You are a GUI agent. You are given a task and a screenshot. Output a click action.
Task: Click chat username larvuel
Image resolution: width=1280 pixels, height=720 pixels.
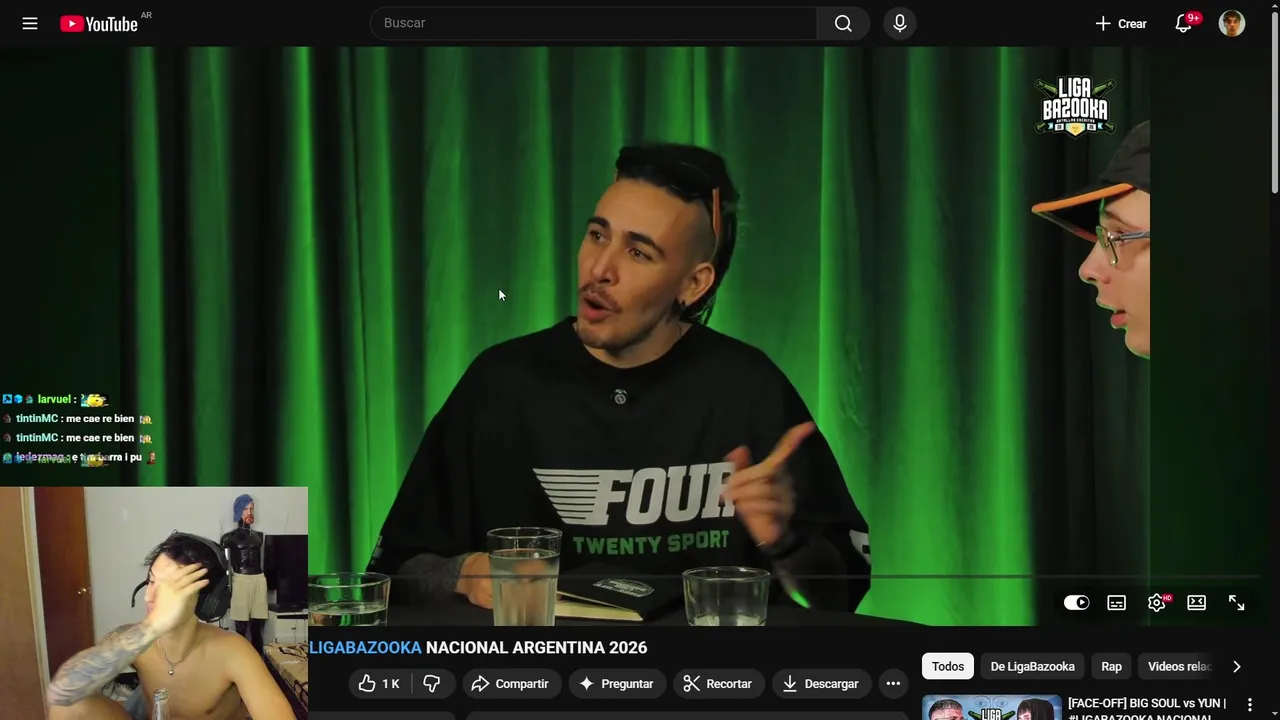54,399
